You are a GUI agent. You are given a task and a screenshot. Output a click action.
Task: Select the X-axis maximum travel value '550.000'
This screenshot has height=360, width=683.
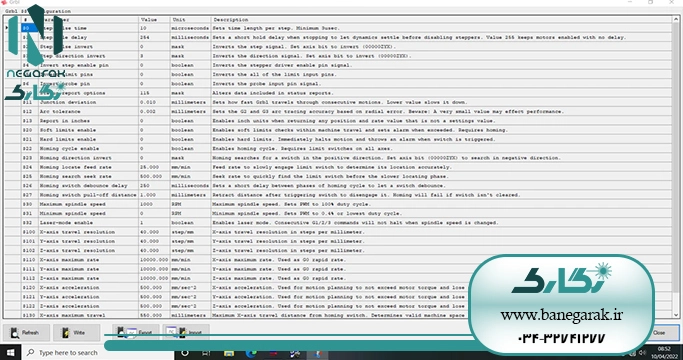pyautogui.click(x=154, y=315)
